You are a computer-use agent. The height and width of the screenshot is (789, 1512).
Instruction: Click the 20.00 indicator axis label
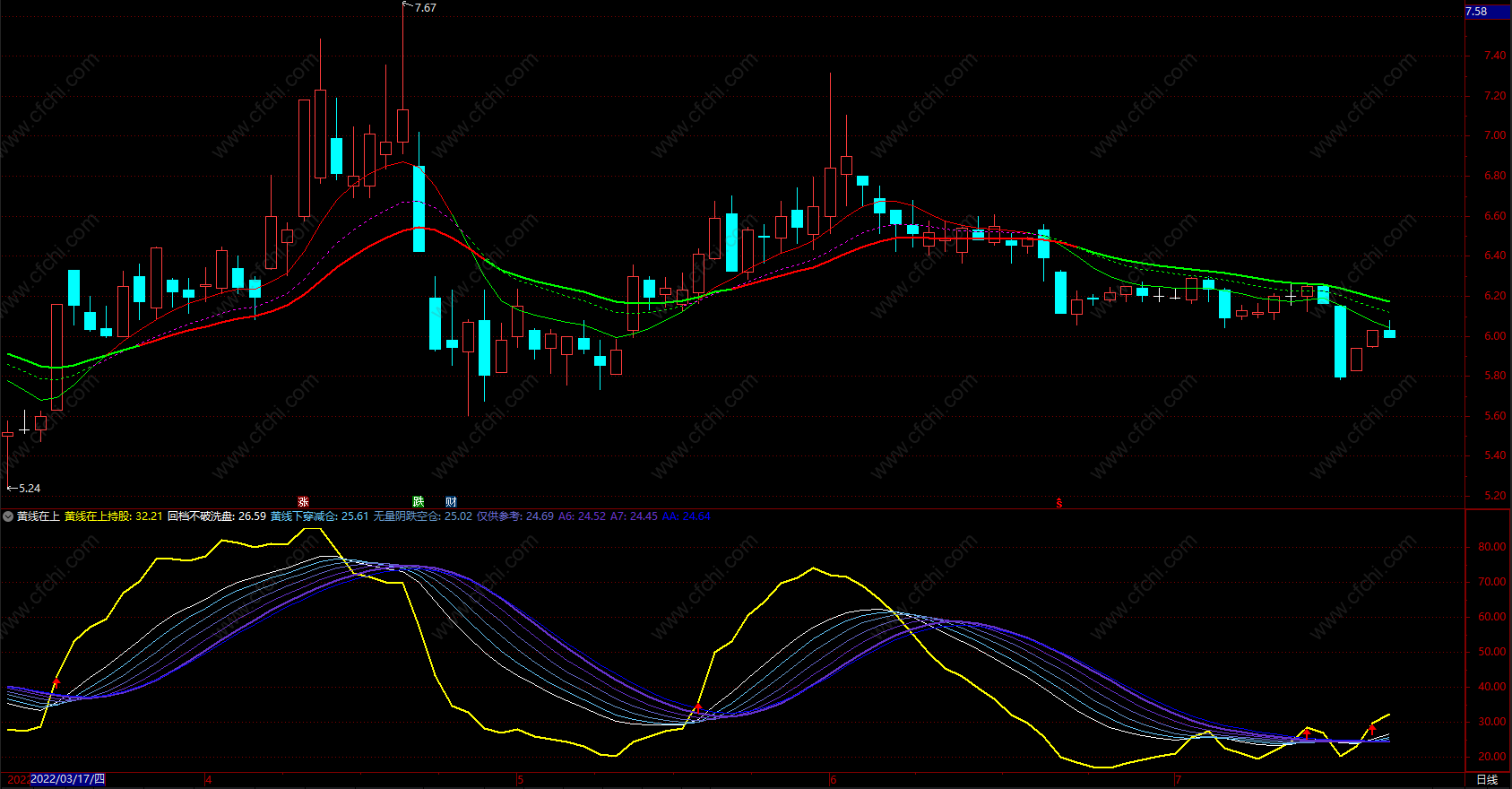[1492, 757]
